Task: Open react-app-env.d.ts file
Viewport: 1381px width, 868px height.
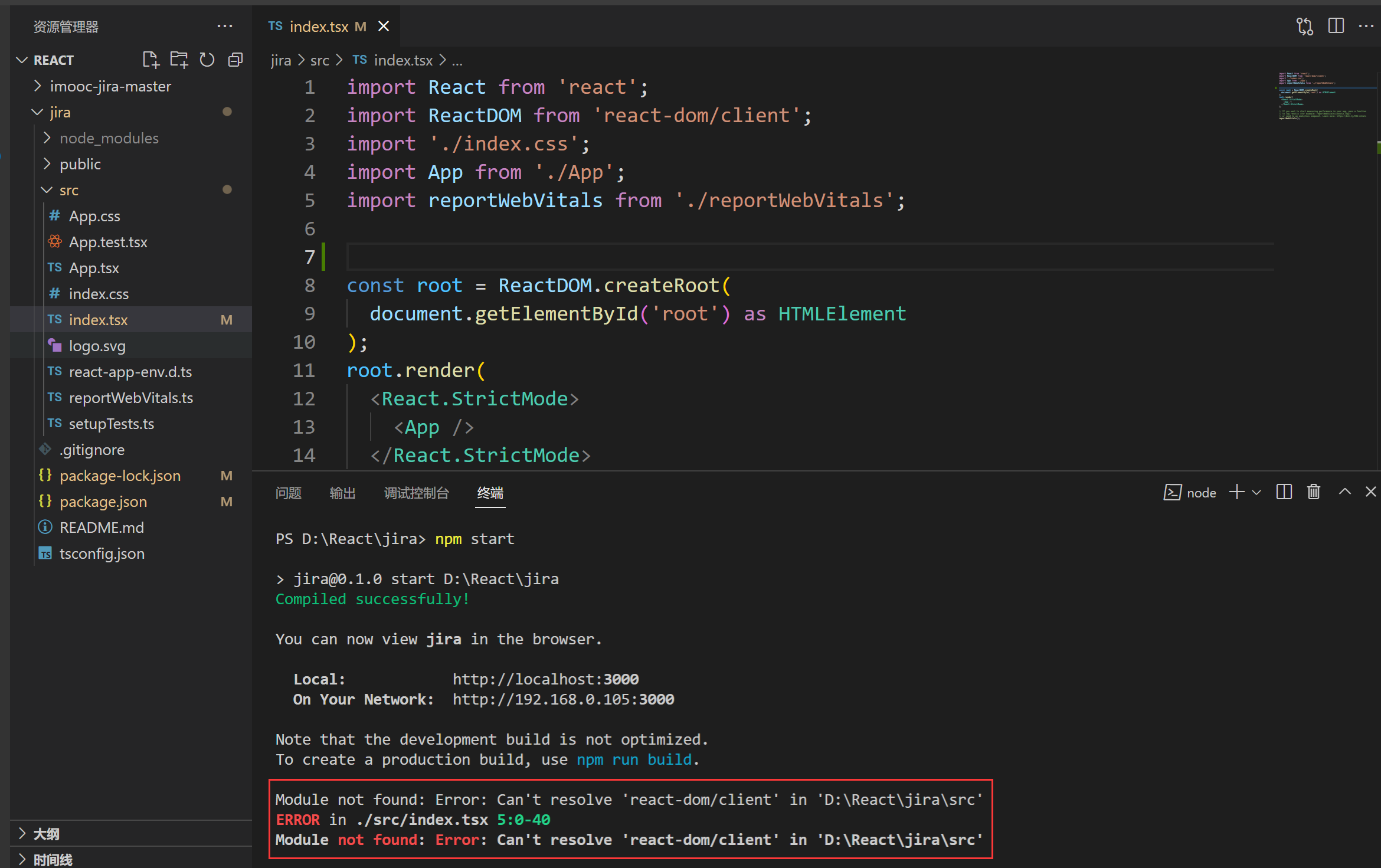Action: click(131, 372)
